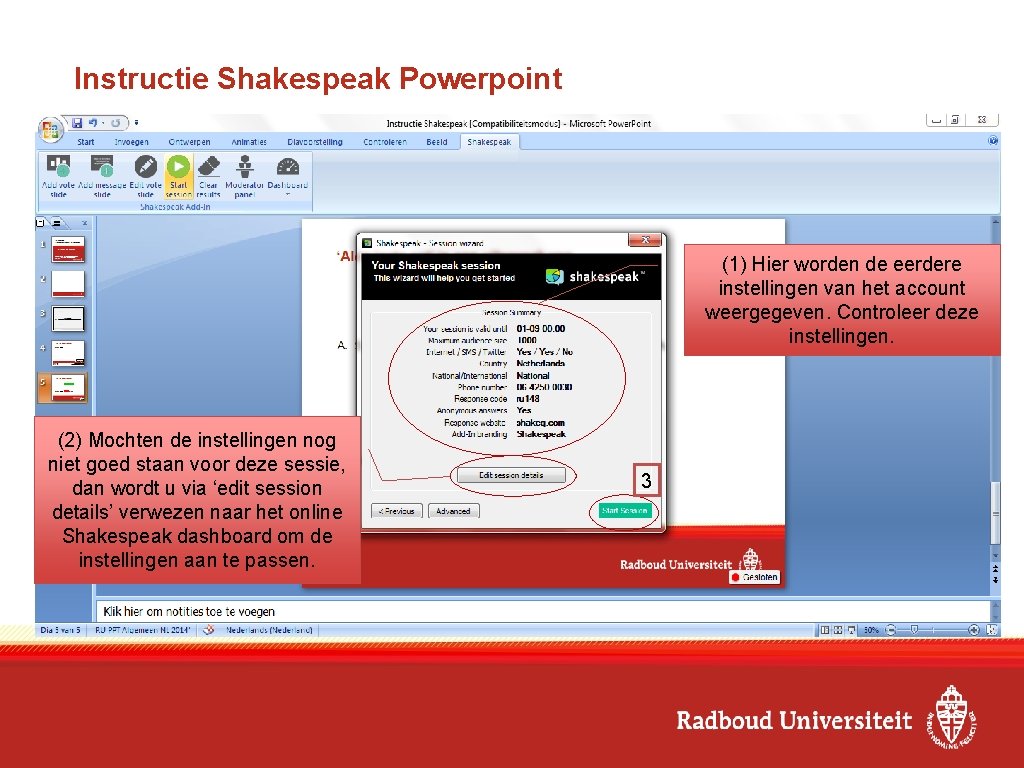Click the Gesloten status indicator on slide
Viewport: 1024px width, 768px height.
pyautogui.click(x=754, y=577)
